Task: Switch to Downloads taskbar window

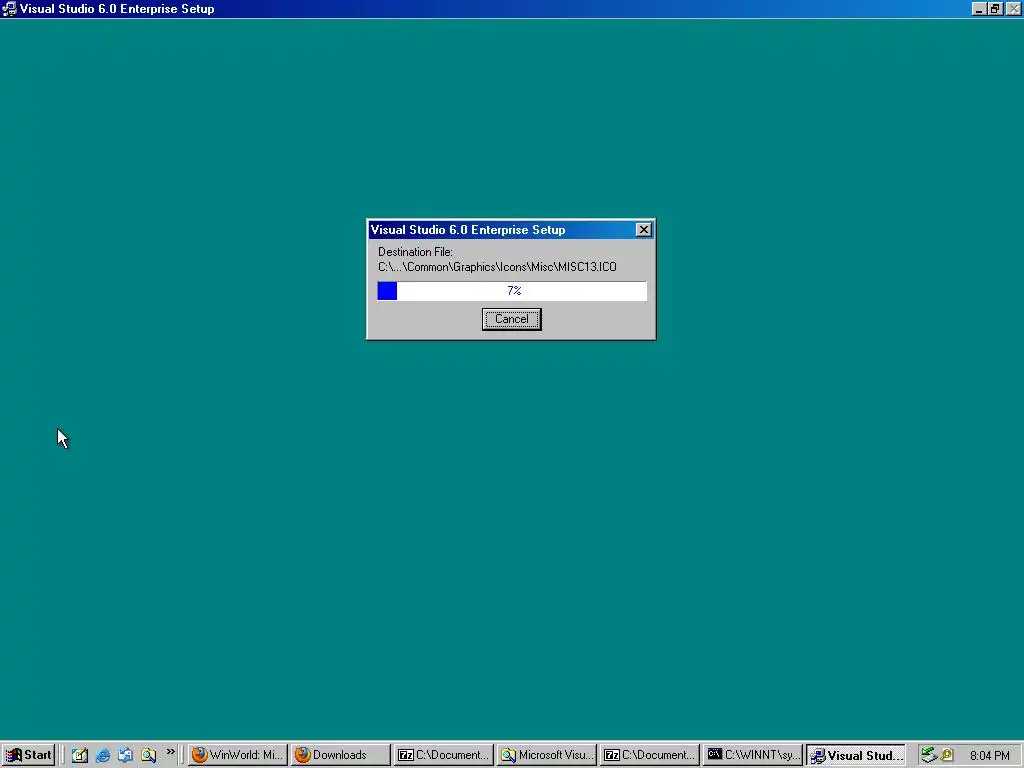Action: click(340, 755)
